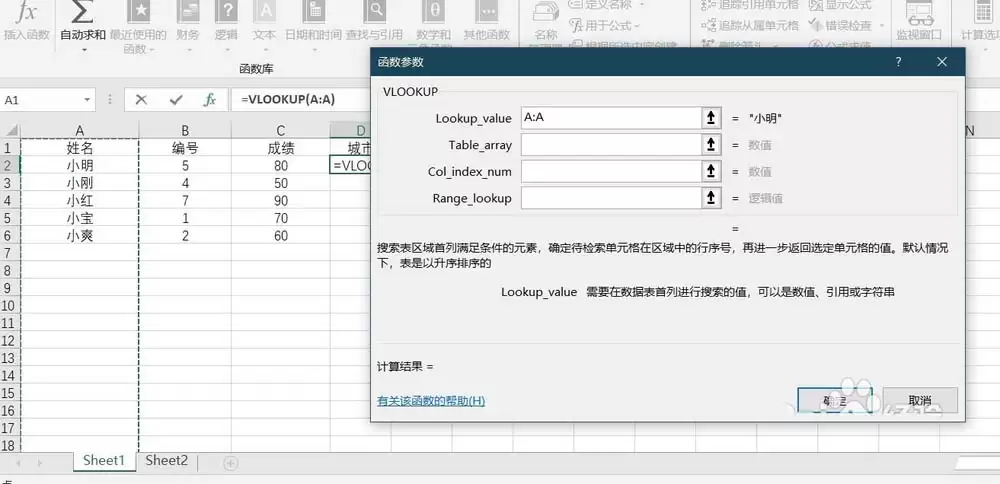Open the Name Box dropdown arrow
The width and height of the screenshot is (1000, 484).
pos(87,100)
